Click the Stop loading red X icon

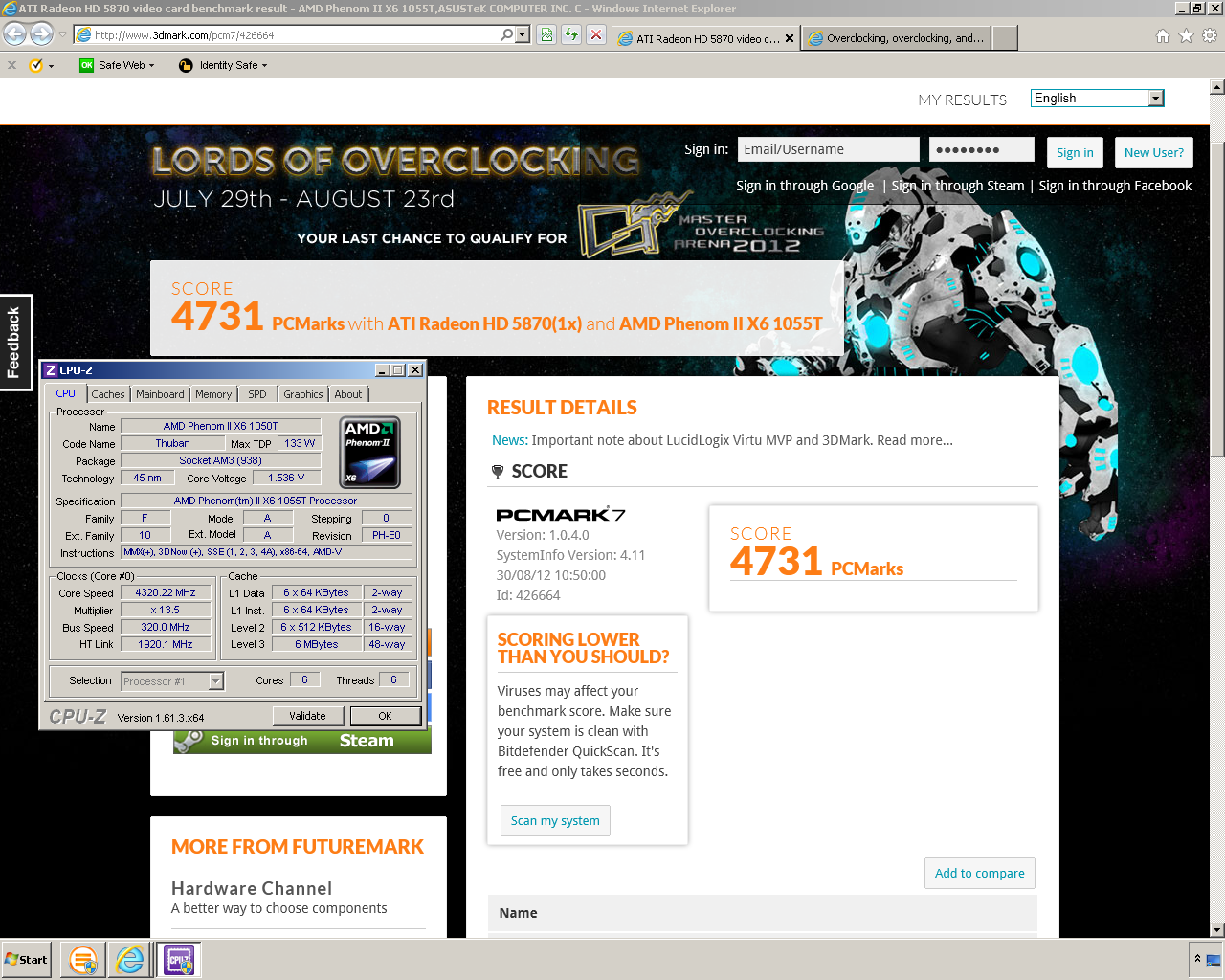[x=596, y=34]
